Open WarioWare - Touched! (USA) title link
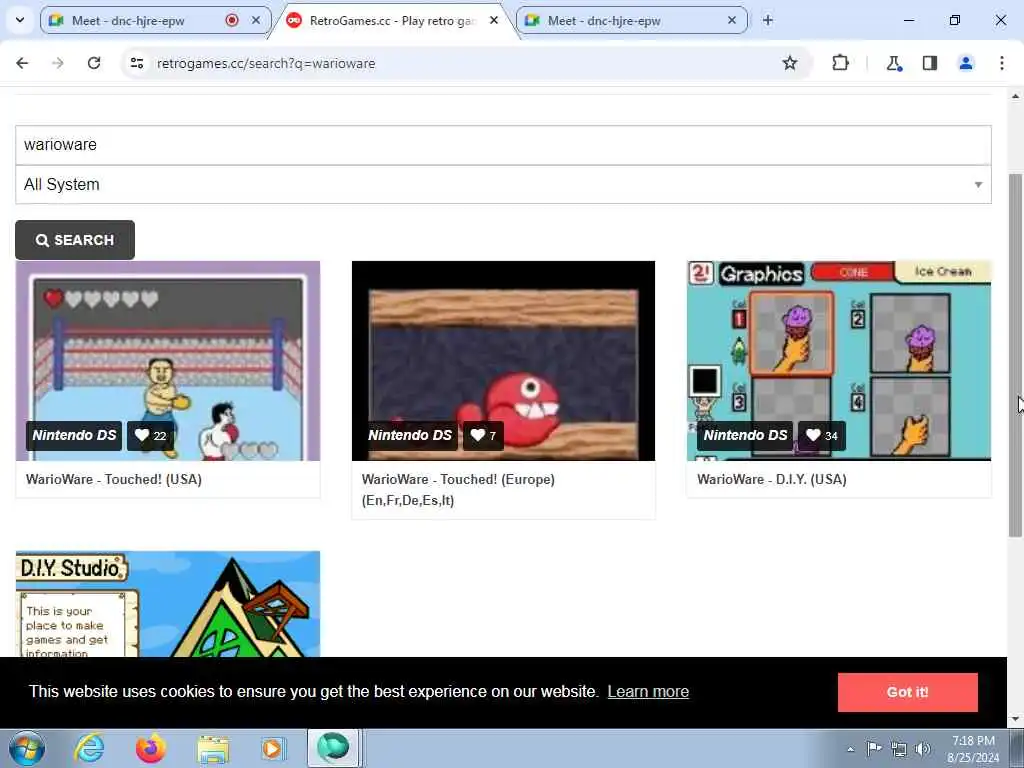1024x768 pixels. 114,479
